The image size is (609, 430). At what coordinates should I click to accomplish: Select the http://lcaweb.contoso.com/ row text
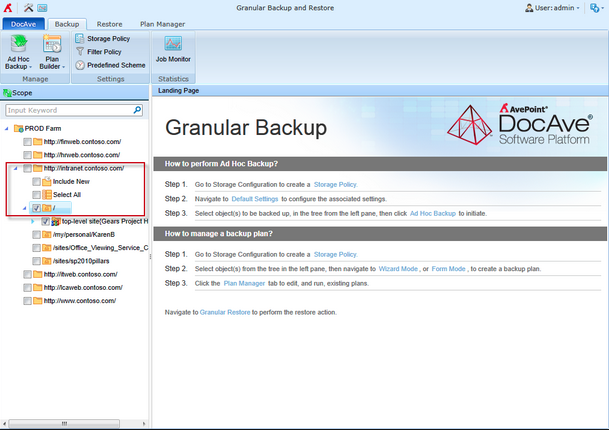coord(83,287)
